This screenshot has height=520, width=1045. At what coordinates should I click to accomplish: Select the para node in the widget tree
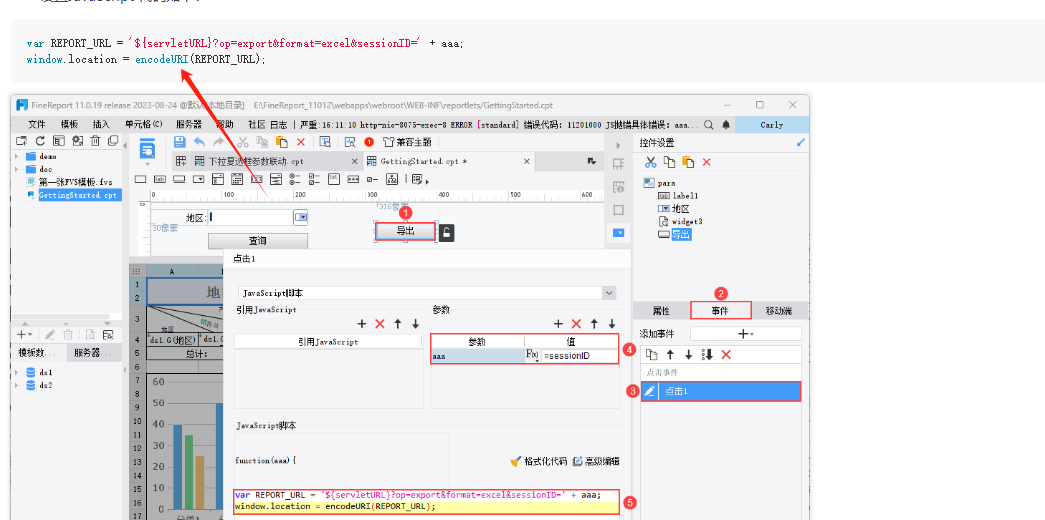[660, 183]
